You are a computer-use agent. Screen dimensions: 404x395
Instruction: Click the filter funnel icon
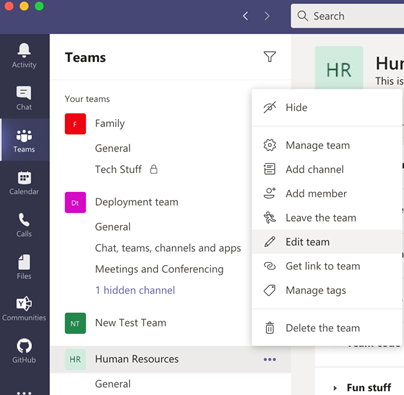[x=270, y=57]
